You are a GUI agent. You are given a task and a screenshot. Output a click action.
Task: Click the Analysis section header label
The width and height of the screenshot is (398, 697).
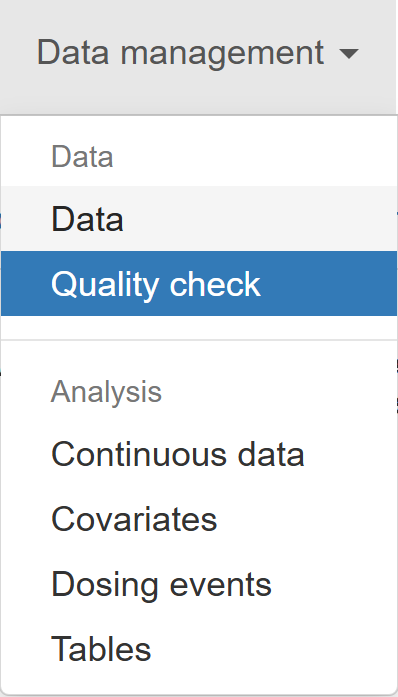(106, 392)
